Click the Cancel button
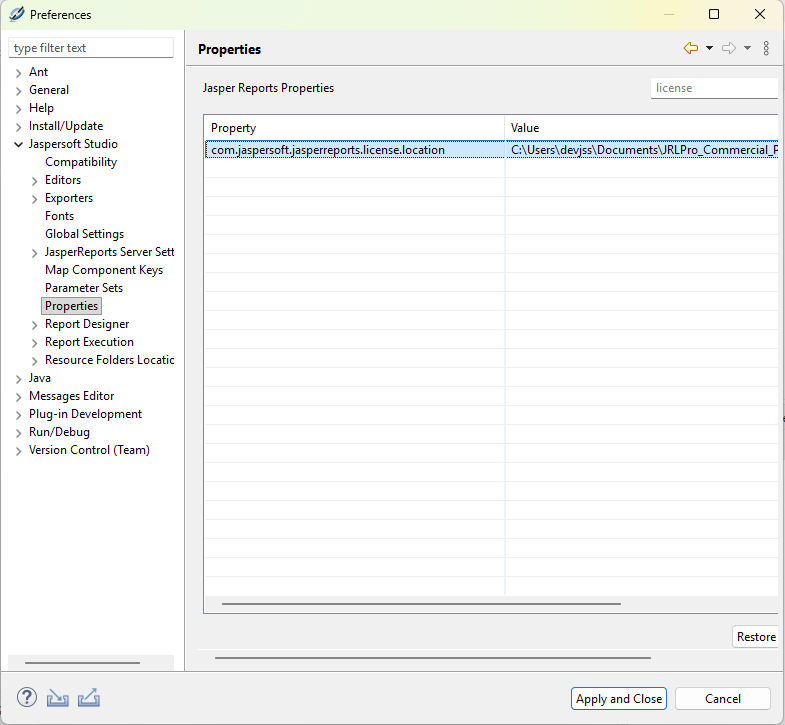The width and height of the screenshot is (785, 725). click(x=722, y=698)
